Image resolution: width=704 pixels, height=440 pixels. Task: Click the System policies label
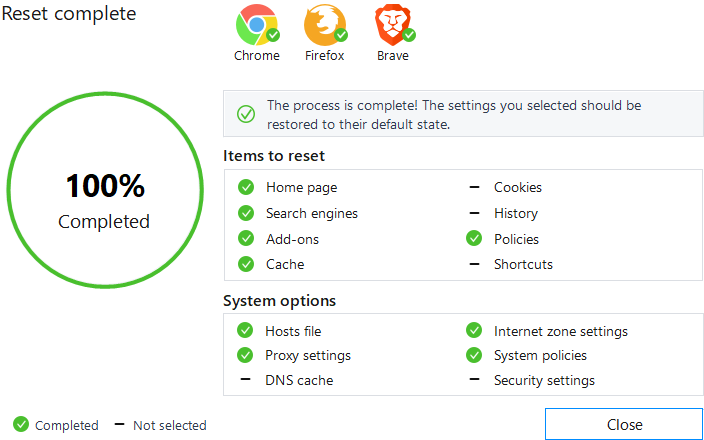(x=540, y=356)
